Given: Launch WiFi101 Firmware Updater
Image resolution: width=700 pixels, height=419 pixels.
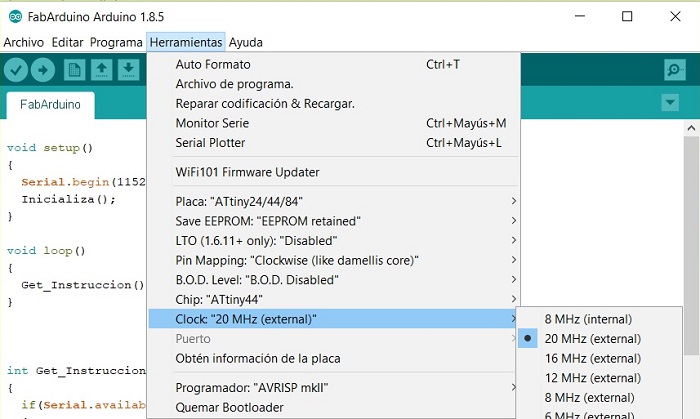Looking at the screenshot, I should (x=333, y=172).
